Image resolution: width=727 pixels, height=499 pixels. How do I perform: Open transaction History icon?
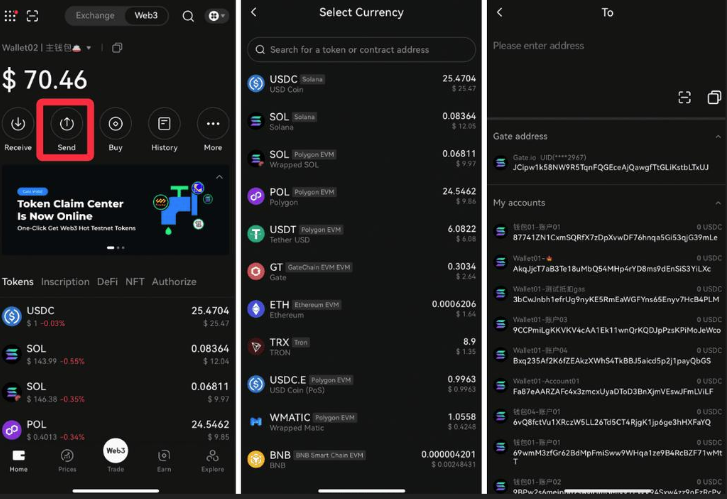click(164, 124)
